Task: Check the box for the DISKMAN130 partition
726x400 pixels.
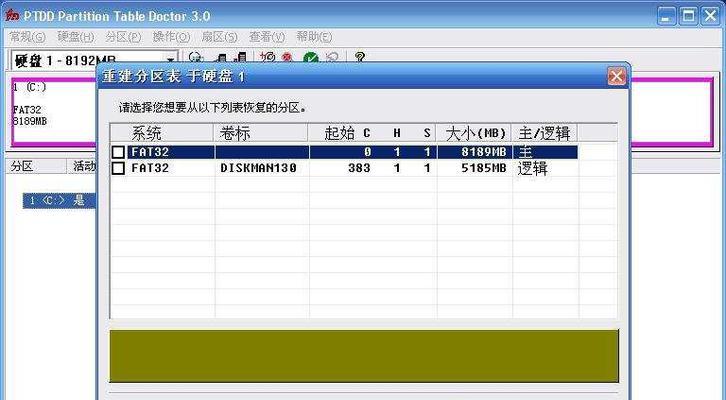Action: [119, 168]
